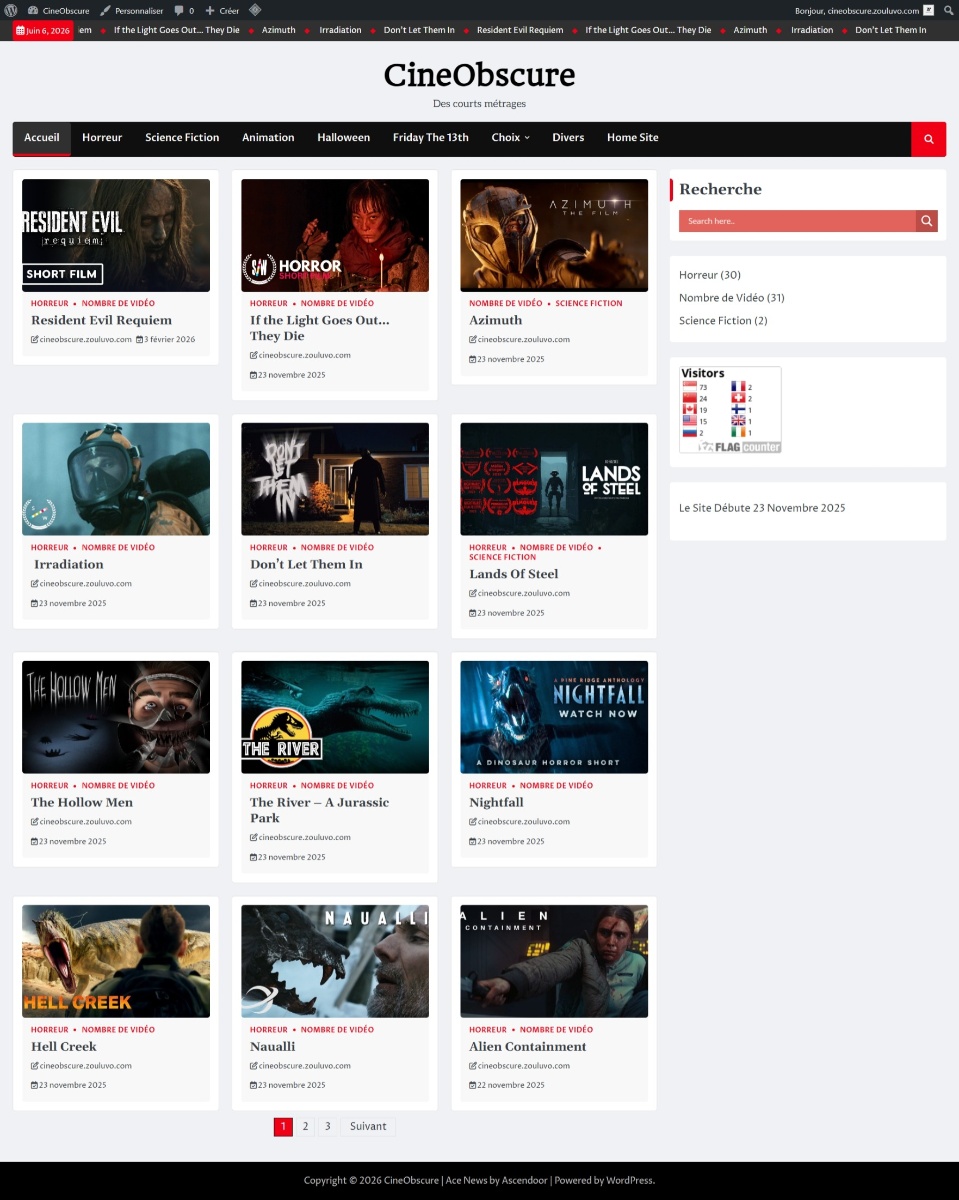Screen dimensions: 959x1200
Task: Click the Lands Of Steel post title
Action: [x=514, y=575]
